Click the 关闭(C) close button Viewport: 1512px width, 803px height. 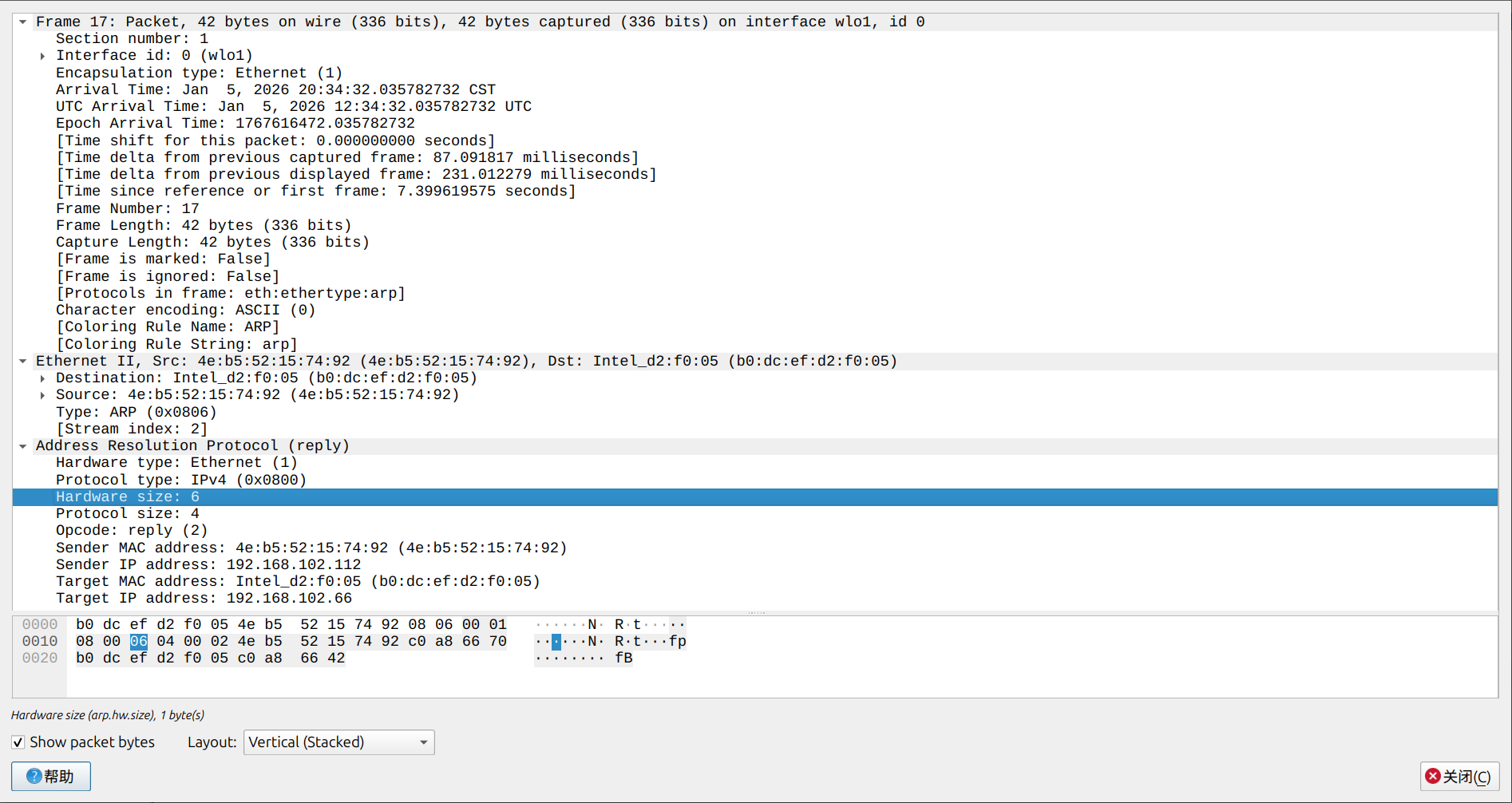[x=1459, y=777]
